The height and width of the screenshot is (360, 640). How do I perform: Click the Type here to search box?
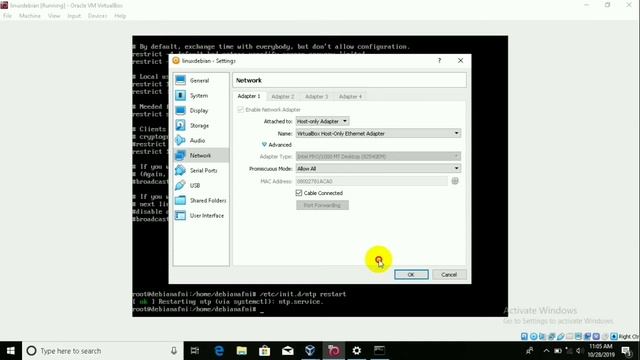click(x=102, y=351)
